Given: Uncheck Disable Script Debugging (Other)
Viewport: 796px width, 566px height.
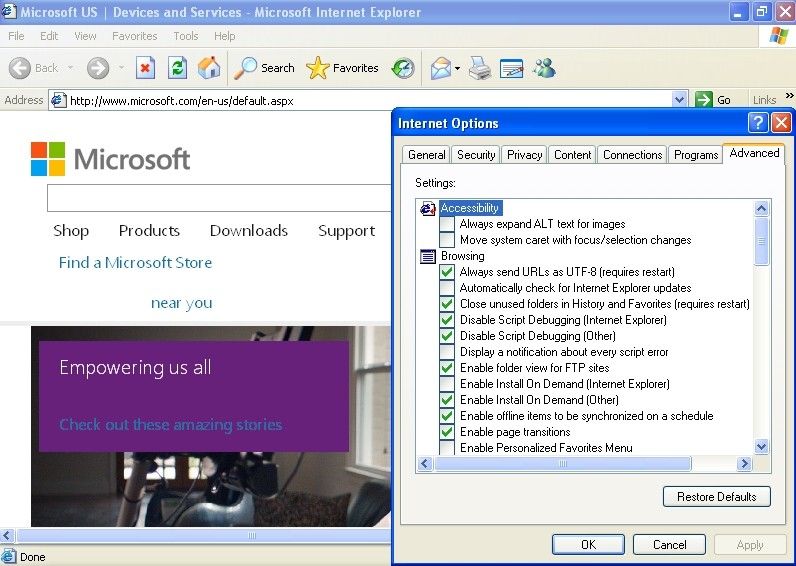Looking at the screenshot, I should coord(447,336).
